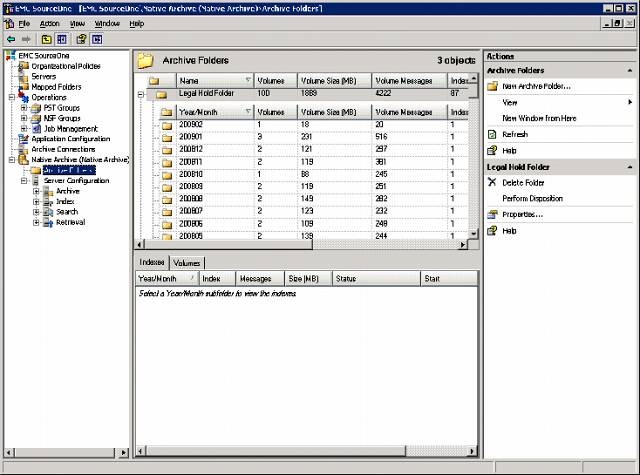Expand the PST Groups node

24,108
